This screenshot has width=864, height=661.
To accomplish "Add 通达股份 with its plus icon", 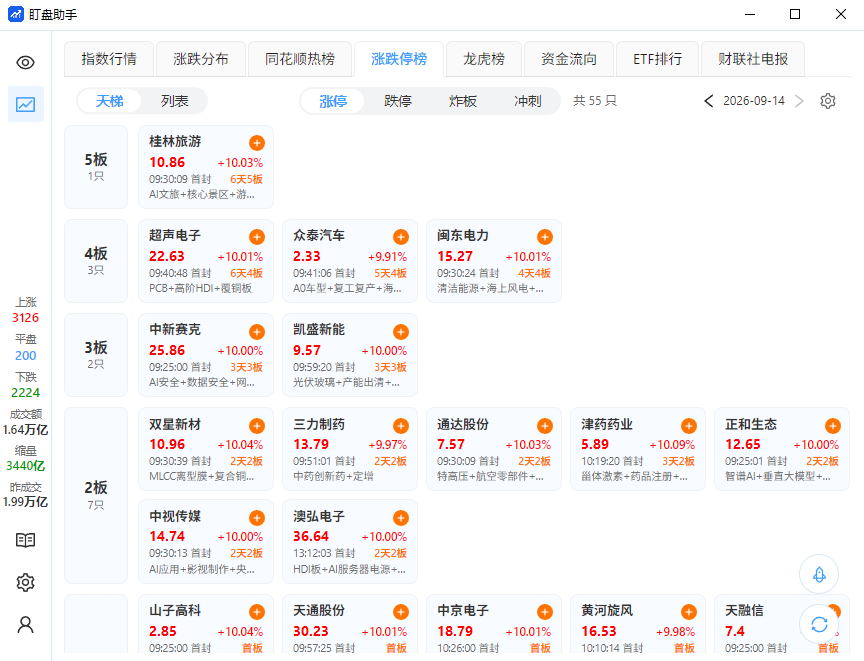I will [x=545, y=426].
